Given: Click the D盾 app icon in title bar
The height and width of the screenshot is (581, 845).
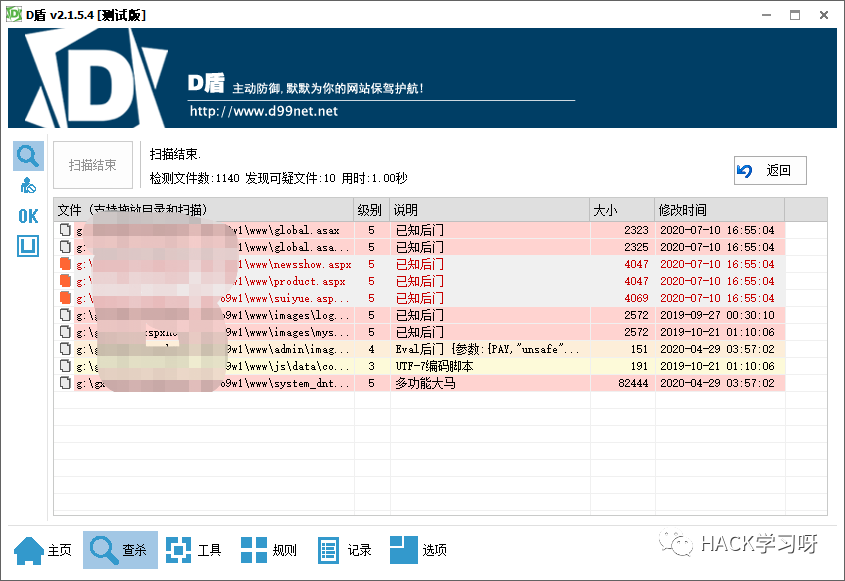Looking at the screenshot, I should point(14,15).
